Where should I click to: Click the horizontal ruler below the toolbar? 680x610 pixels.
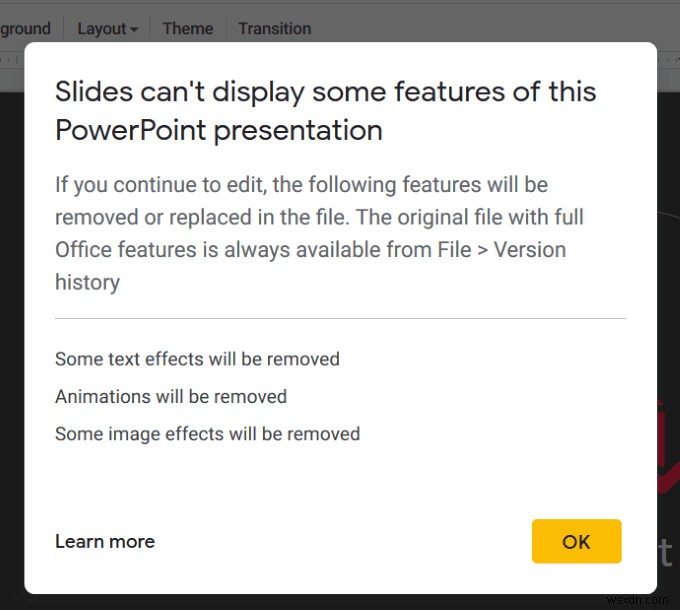pos(340,52)
